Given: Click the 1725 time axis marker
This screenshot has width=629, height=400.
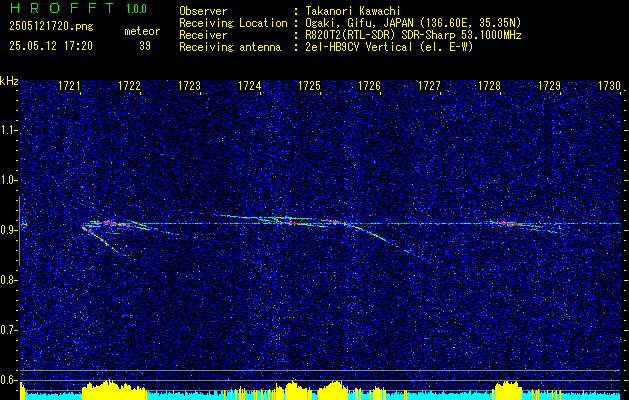Looking at the screenshot, I should coord(309,86).
